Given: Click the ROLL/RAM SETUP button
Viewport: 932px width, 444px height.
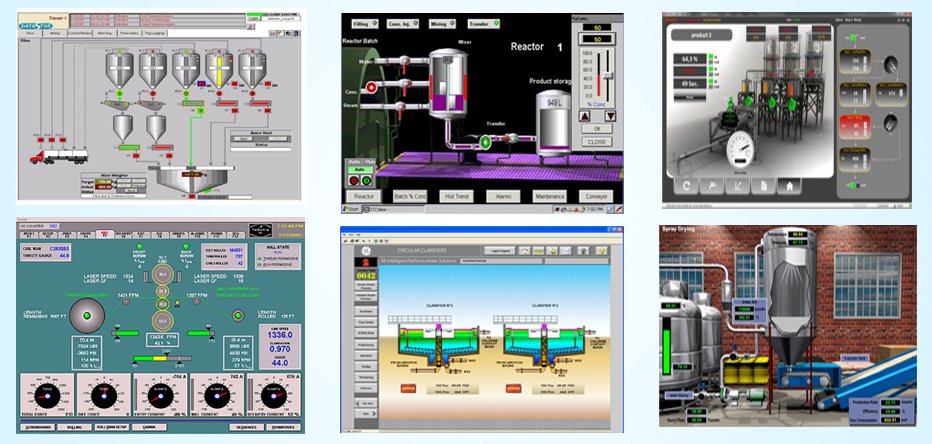Looking at the screenshot, I should (111, 427).
